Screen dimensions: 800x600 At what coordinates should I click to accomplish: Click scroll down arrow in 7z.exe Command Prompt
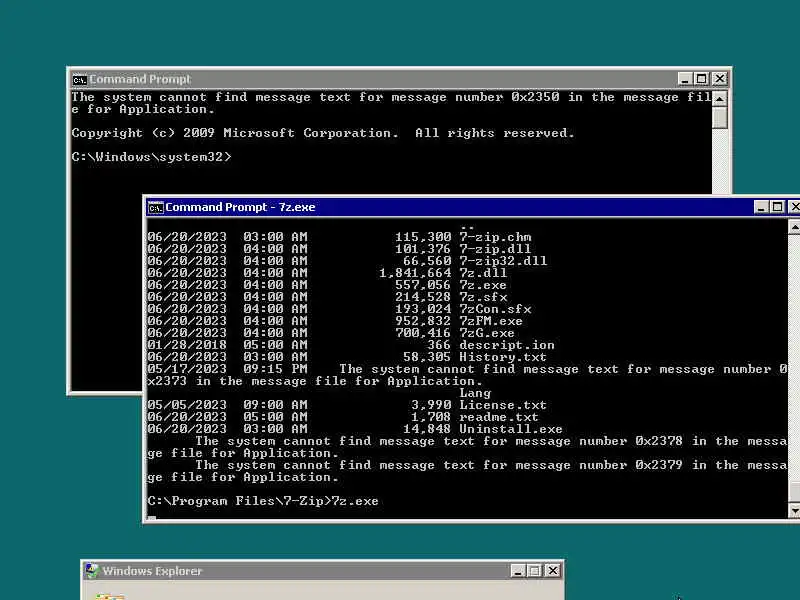pos(794,510)
